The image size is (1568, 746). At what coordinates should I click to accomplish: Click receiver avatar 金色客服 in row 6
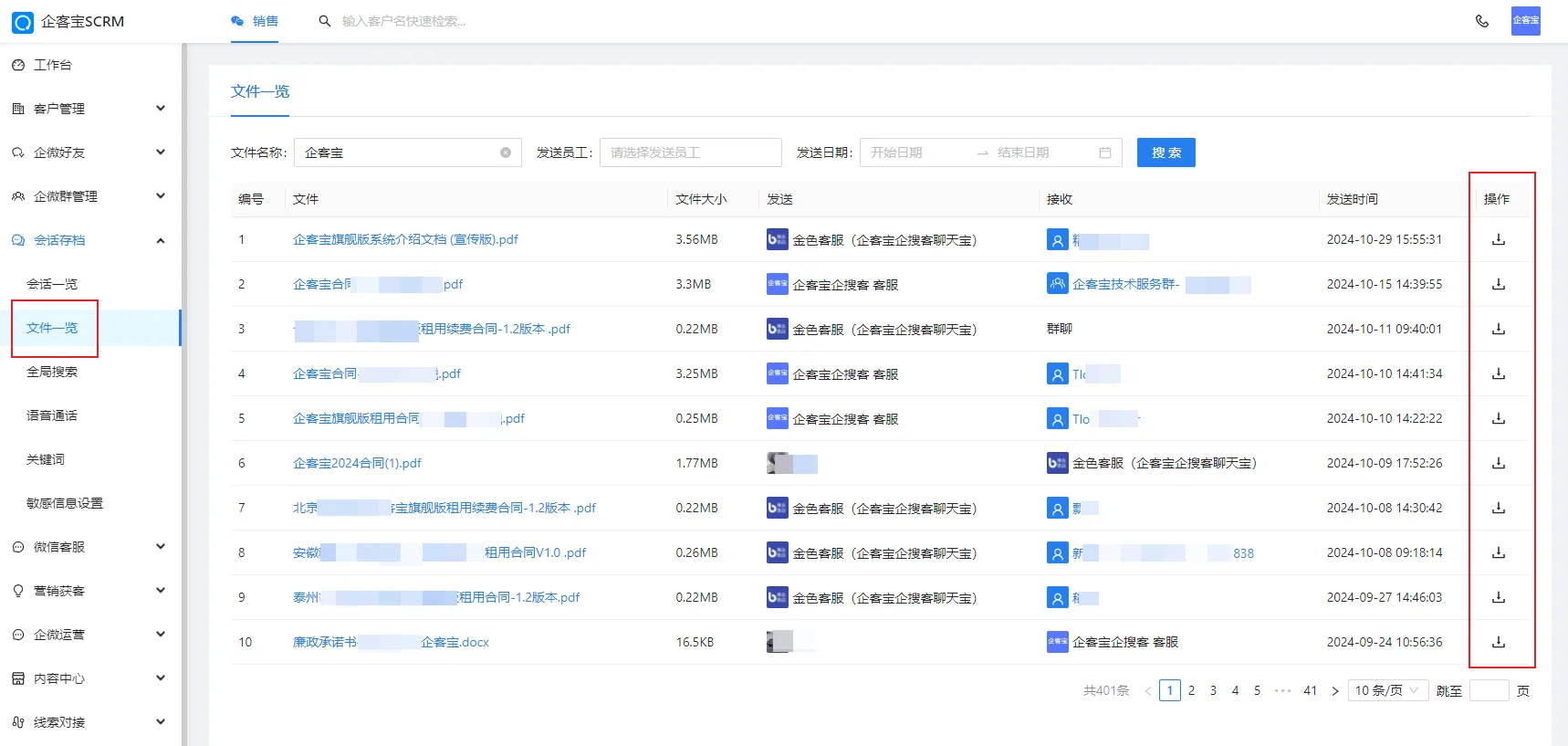coord(1057,463)
